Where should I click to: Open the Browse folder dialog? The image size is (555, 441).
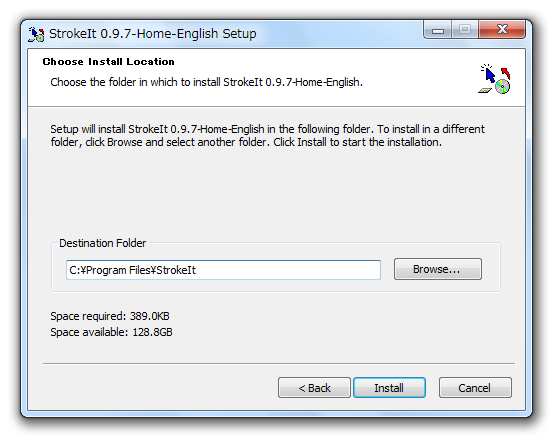click(437, 269)
